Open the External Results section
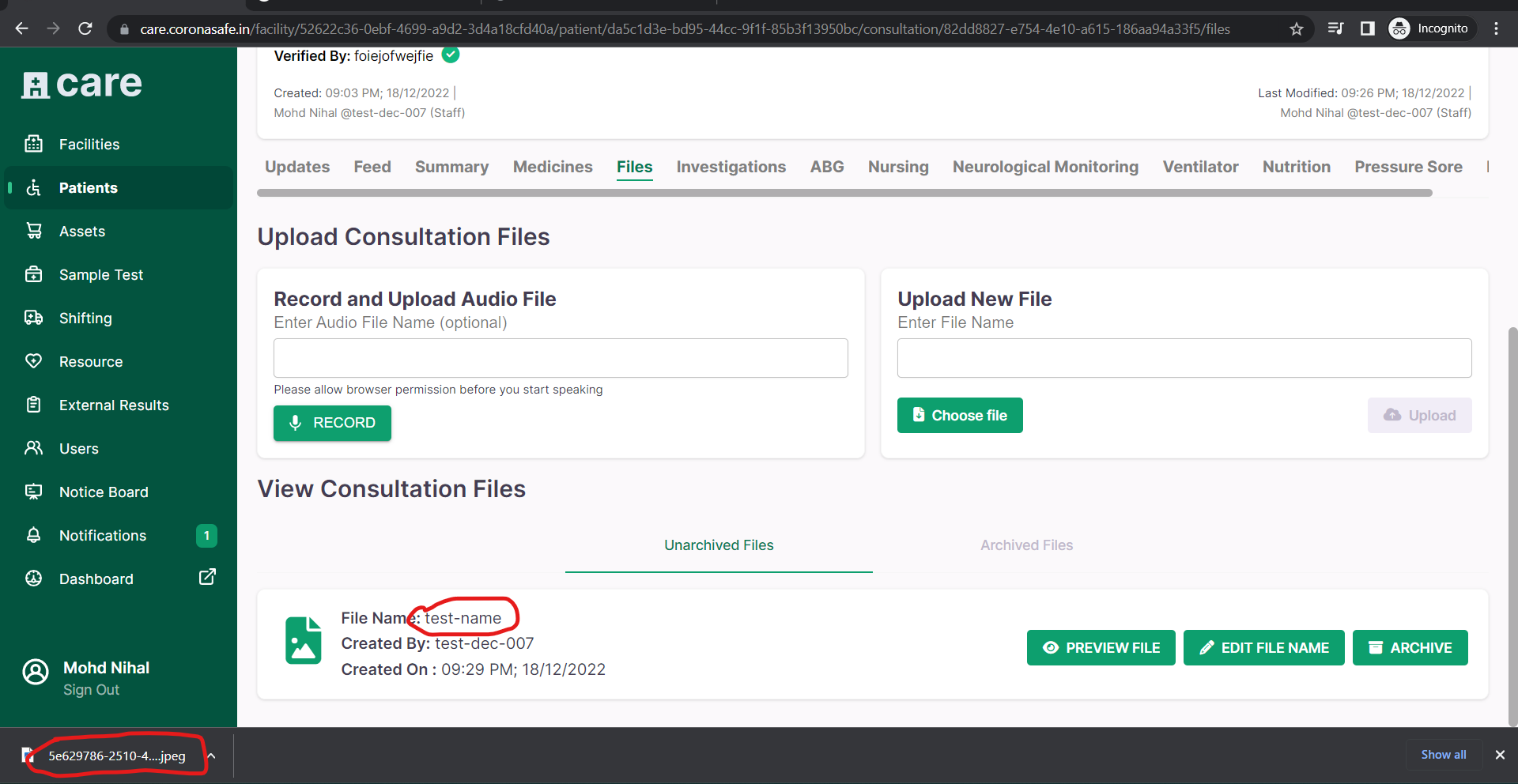Viewport: 1518px width, 784px height. coord(114,405)
